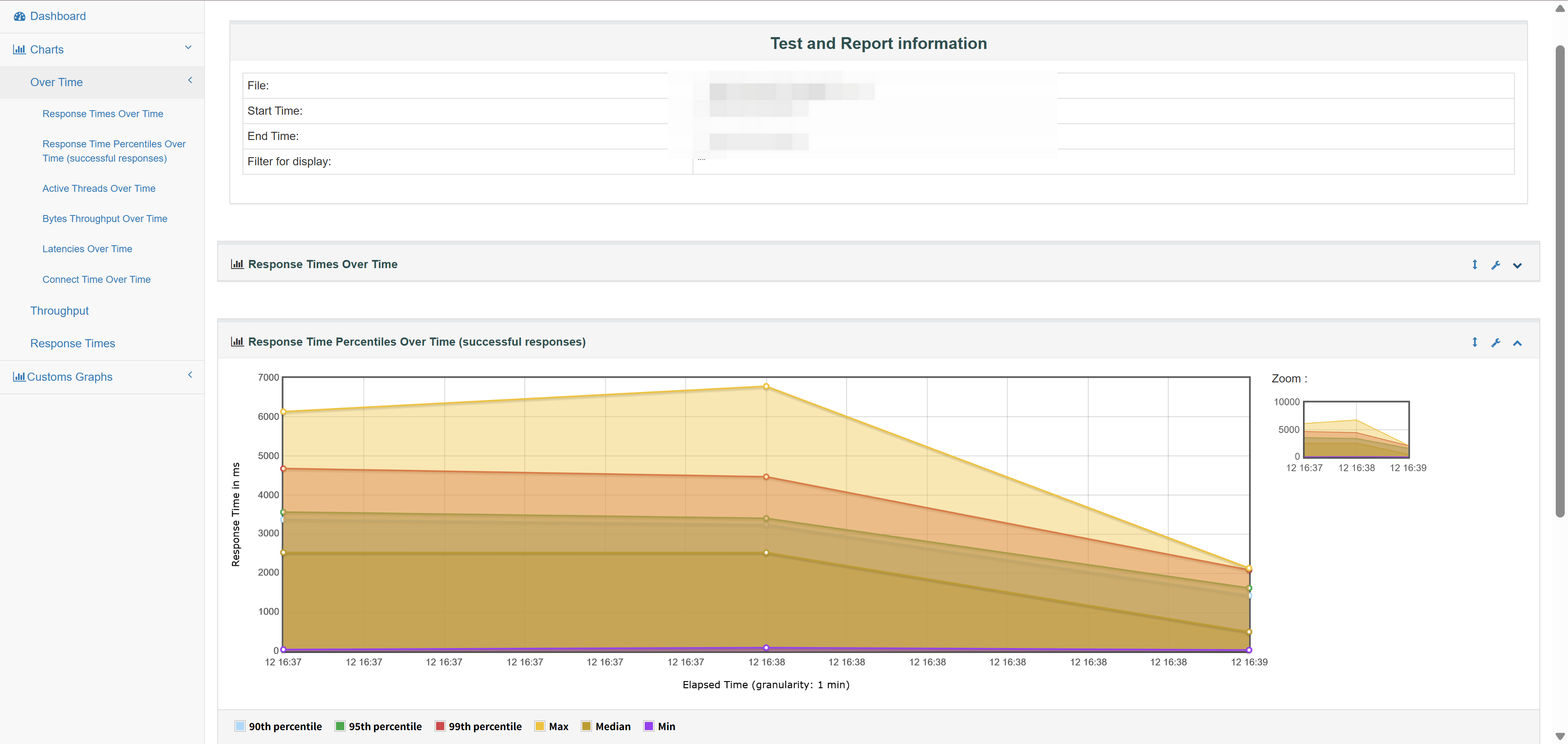
Task: Click the Start Time: row label
Action: [x=274, y=111]
